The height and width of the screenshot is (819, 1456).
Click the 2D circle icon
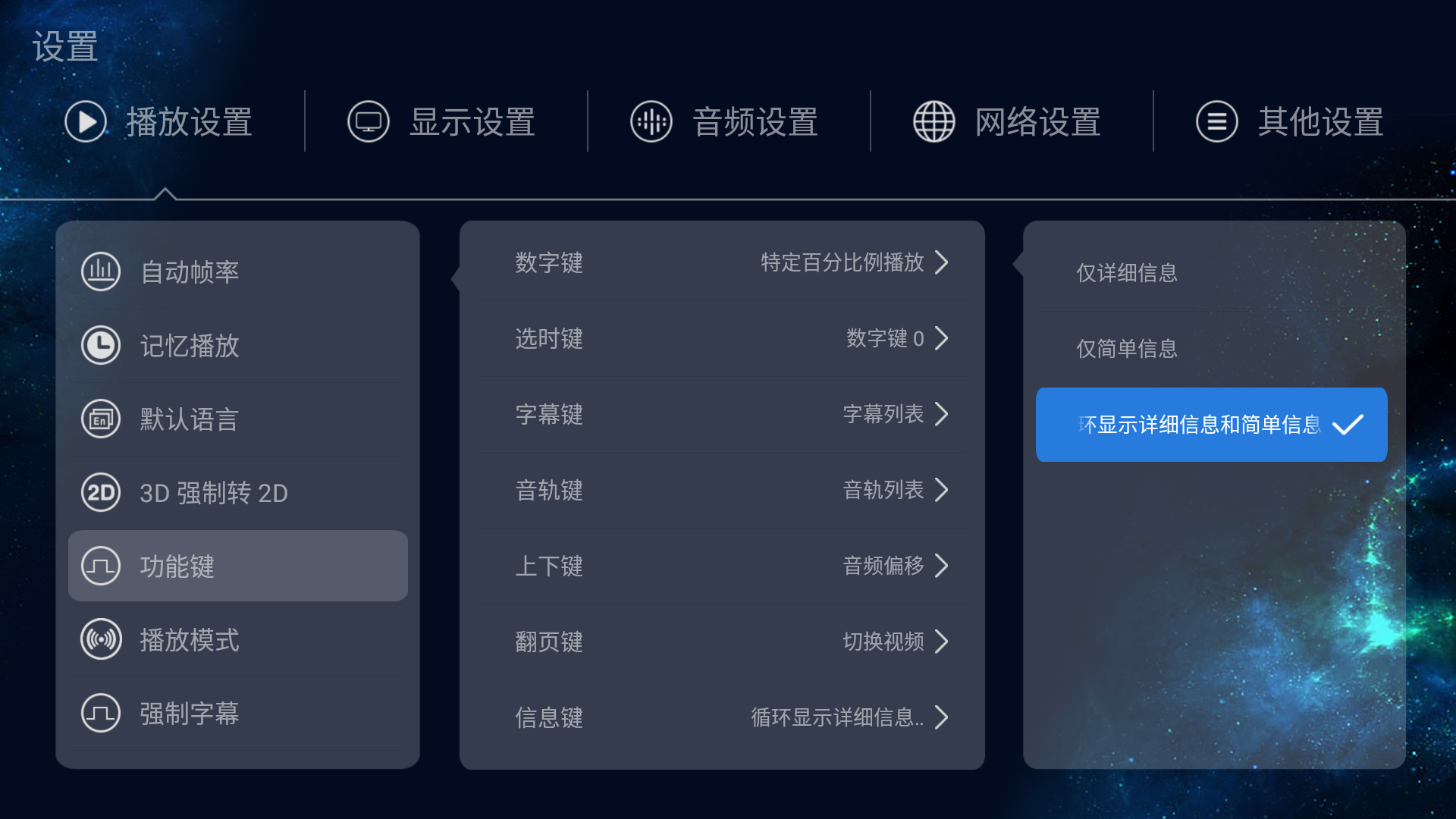click(x=101, y=493)
